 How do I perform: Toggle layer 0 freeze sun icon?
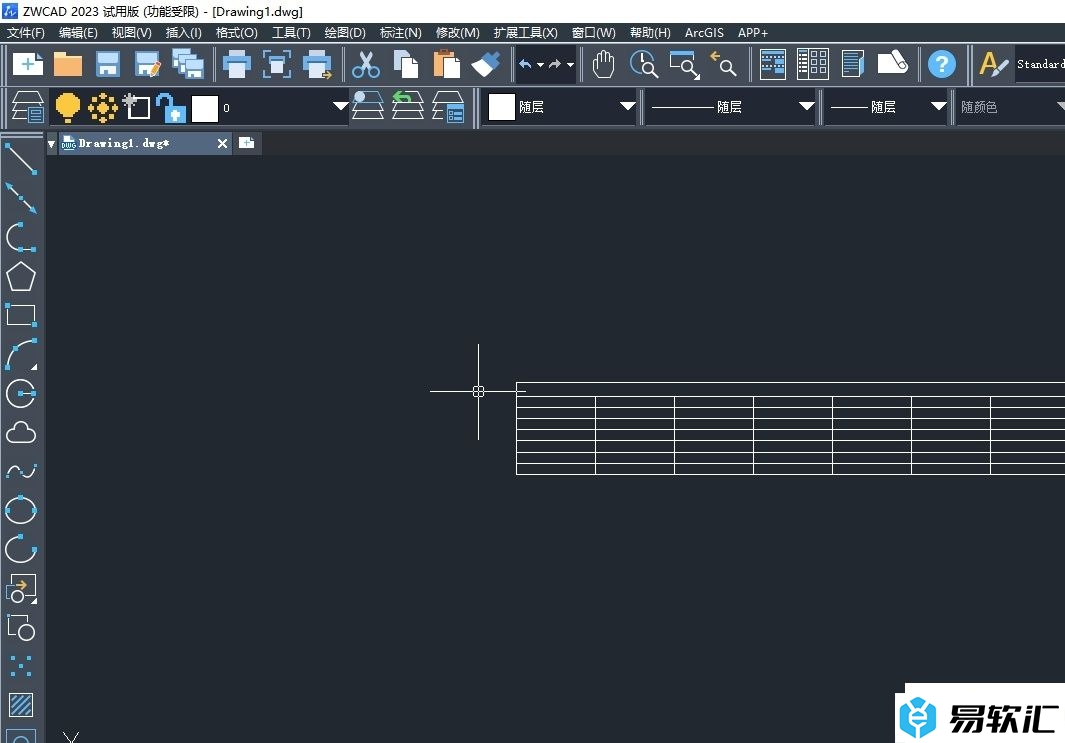point(103,107)
